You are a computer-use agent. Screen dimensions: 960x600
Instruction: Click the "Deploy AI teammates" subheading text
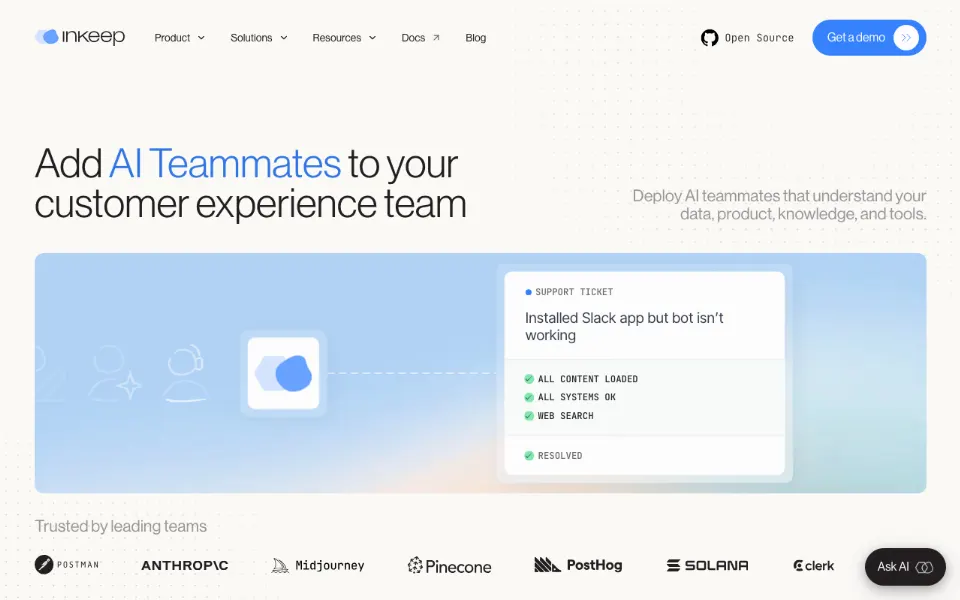click(779, 204)
